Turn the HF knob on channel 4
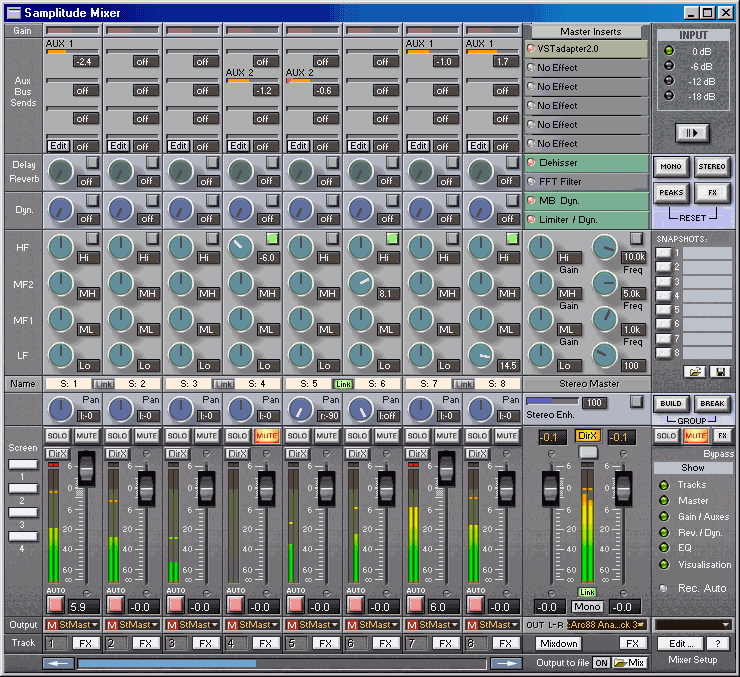The height and width of the screenshot is (677, 740). [x=240, y=247]
